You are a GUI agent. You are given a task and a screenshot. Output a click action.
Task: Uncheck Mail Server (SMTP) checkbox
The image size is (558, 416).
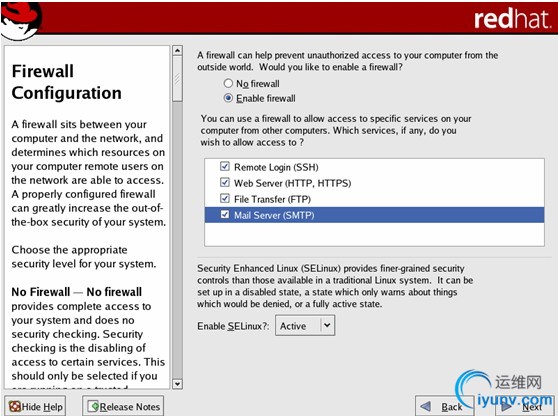(x=225, y=214)
